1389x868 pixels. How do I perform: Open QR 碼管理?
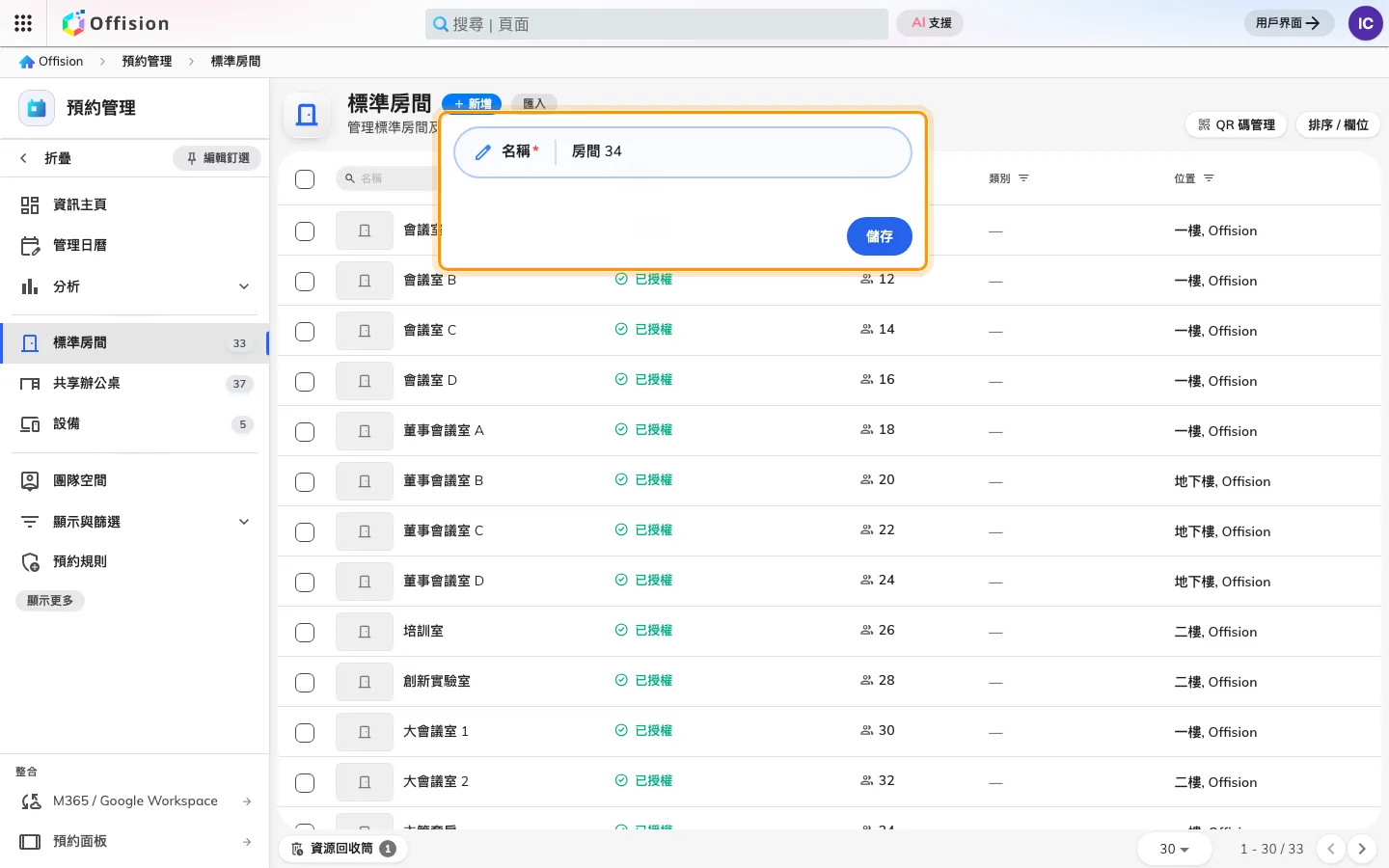(1236, 124)
